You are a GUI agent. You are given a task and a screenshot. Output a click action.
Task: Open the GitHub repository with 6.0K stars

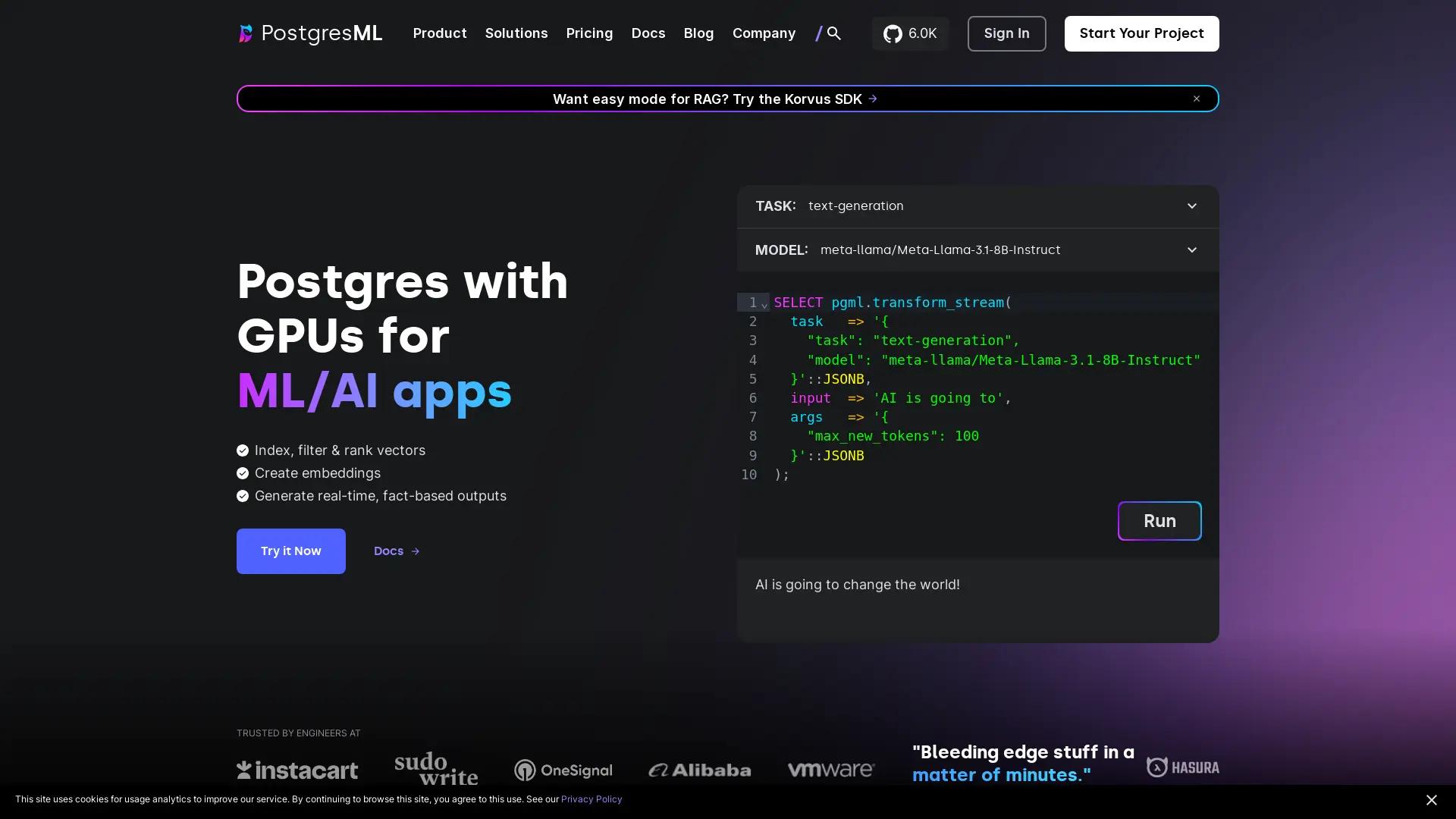pos(910,33)
